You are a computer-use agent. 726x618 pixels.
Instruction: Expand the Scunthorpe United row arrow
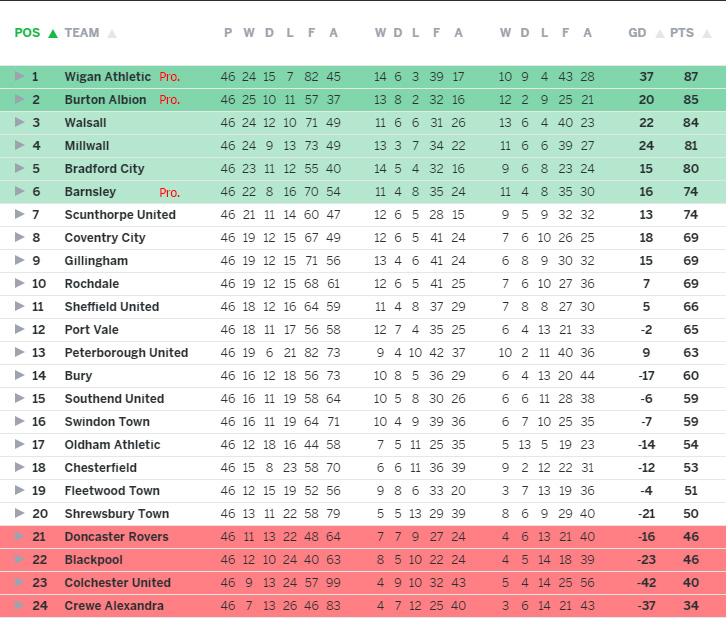(x=19, y=214)
